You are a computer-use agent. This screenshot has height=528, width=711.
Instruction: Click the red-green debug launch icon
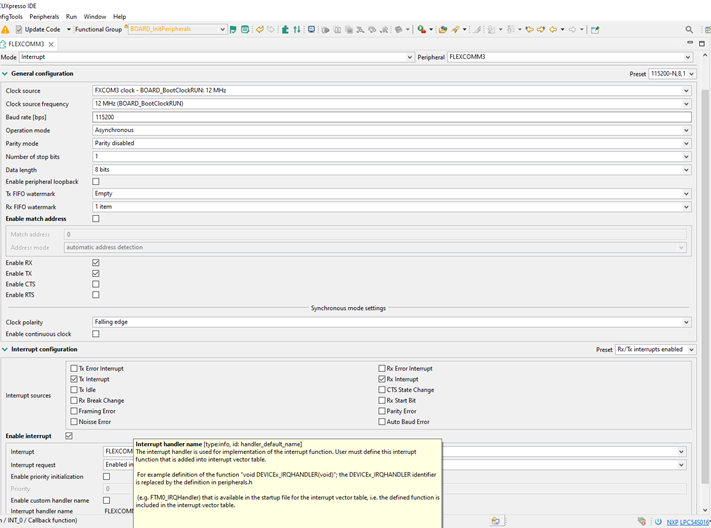coord(422,29)
